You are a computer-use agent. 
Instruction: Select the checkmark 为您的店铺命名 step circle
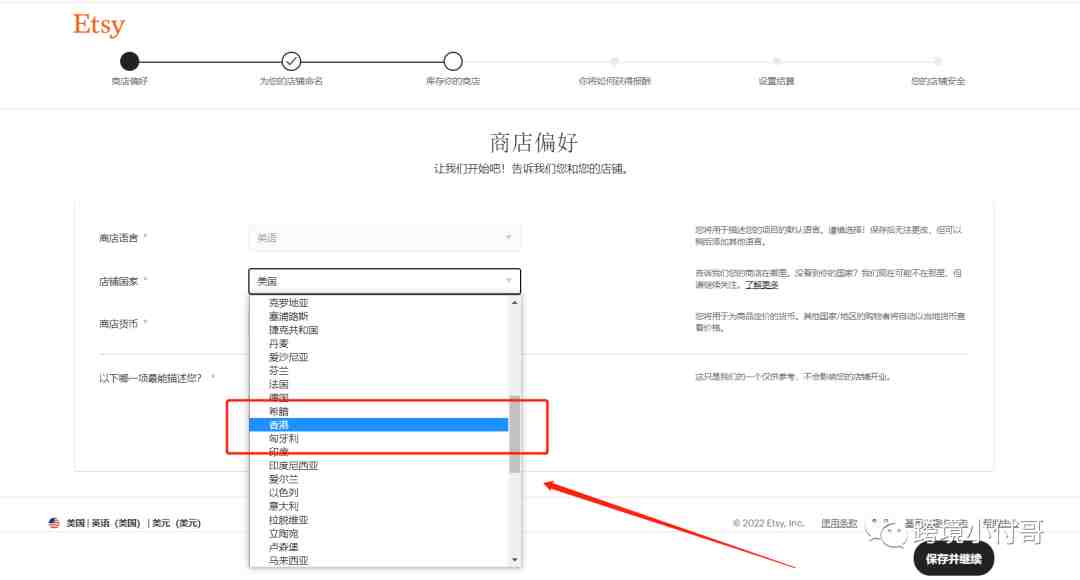(x=291, y=61)
